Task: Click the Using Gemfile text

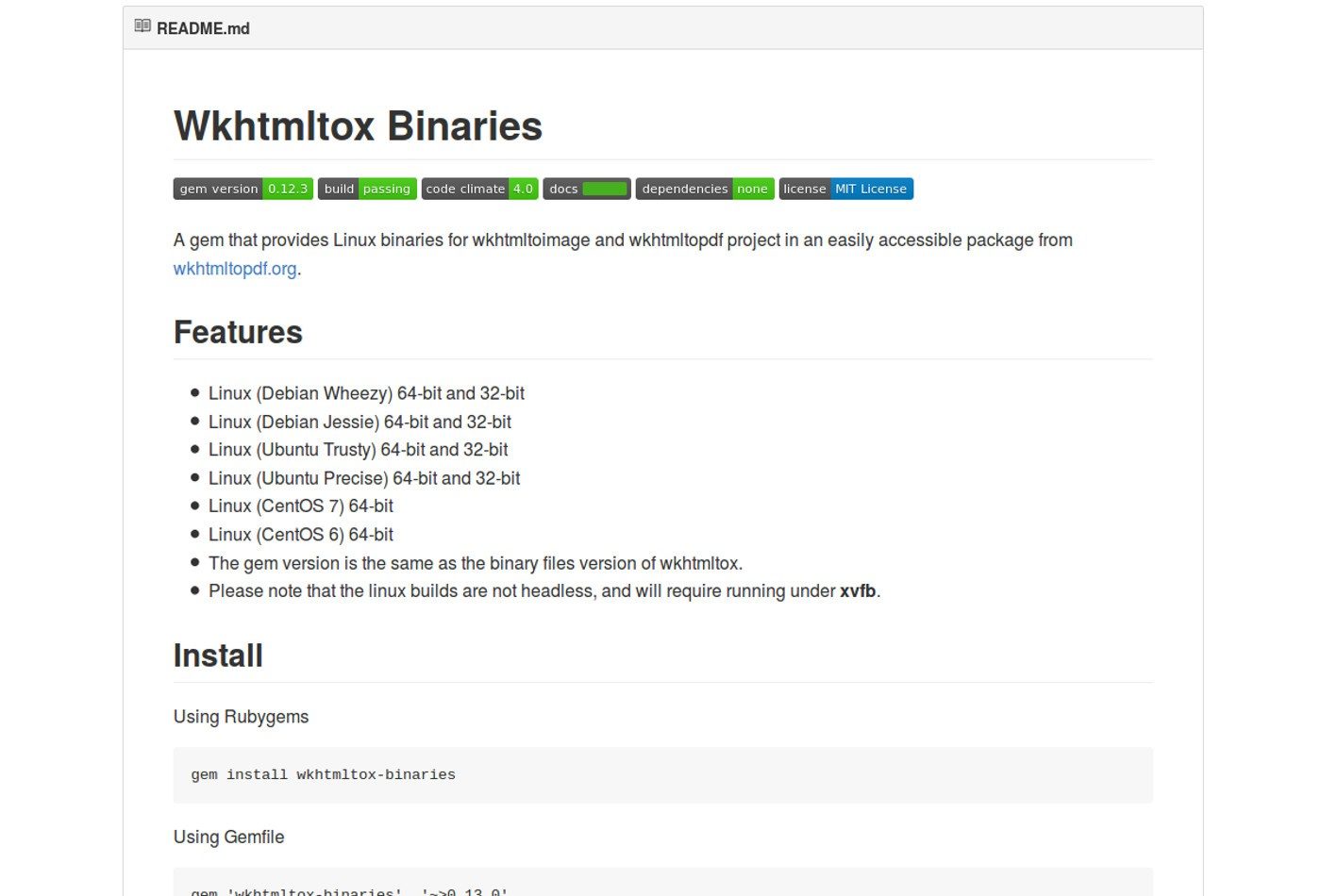Action: pyautogui.click(x=228, y=838)
